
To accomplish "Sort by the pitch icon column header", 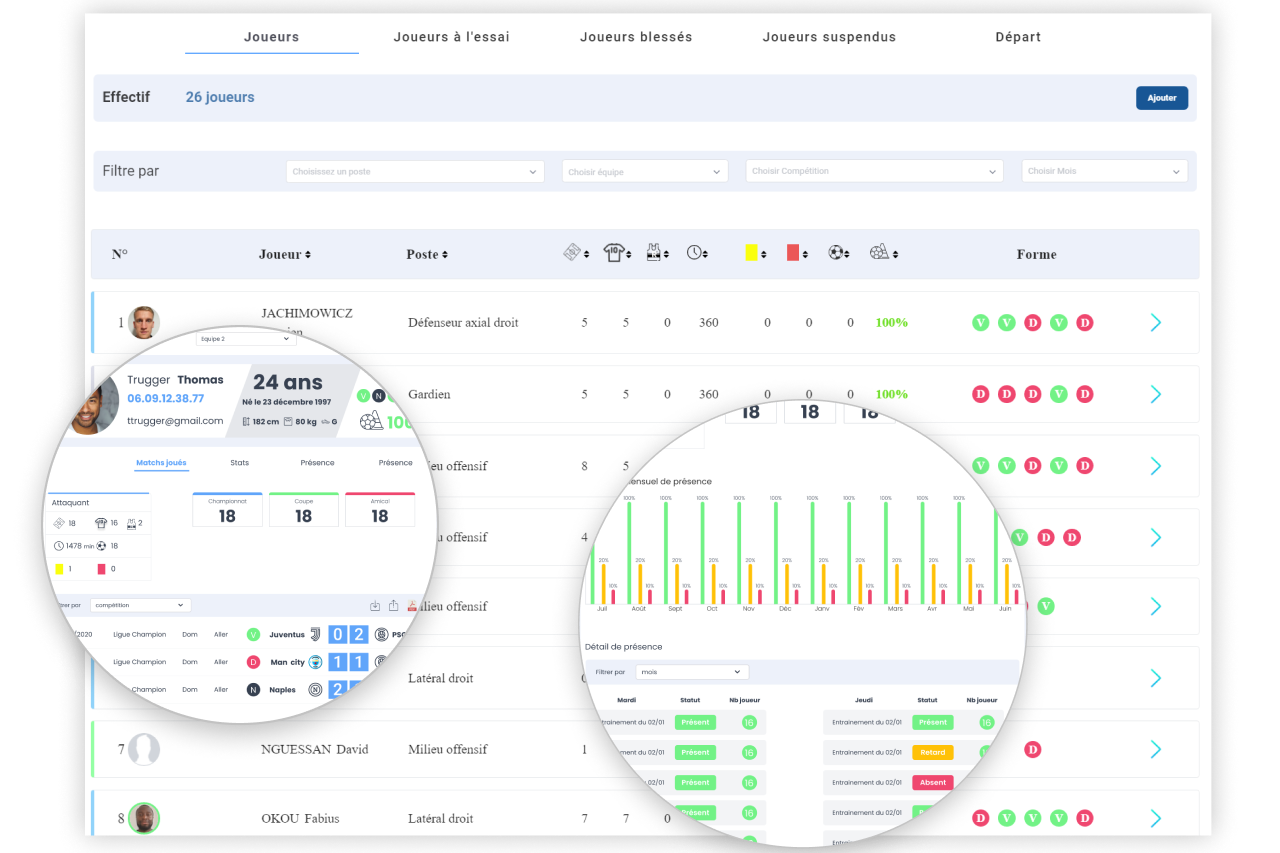I will point(575,254).
